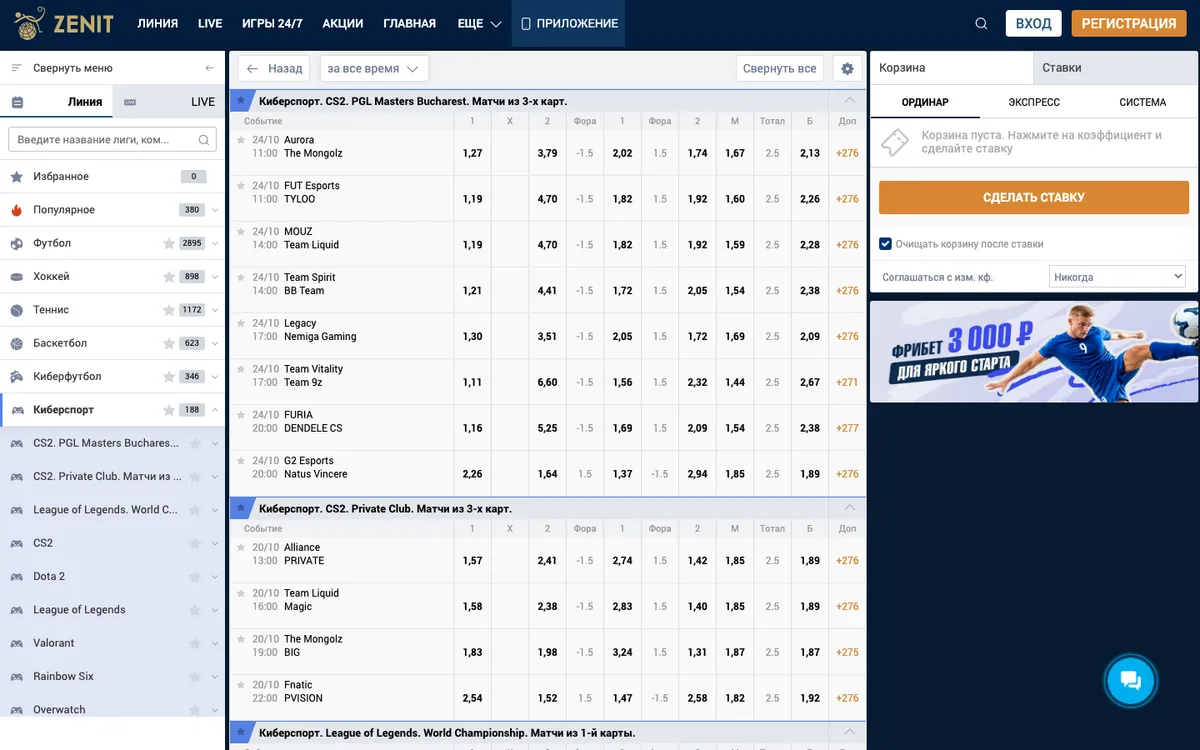The image size is (1200, 750).
Task: Toggle 'Очищать корзину после ставки' checkbox
Action: click(885, 243)
